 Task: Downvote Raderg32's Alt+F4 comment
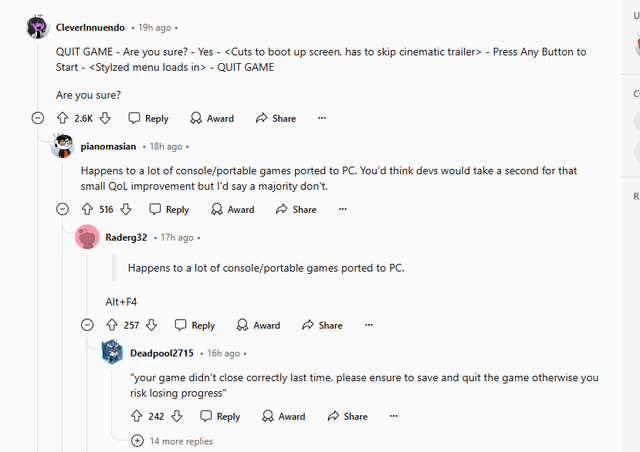click(x=152, y=325)
